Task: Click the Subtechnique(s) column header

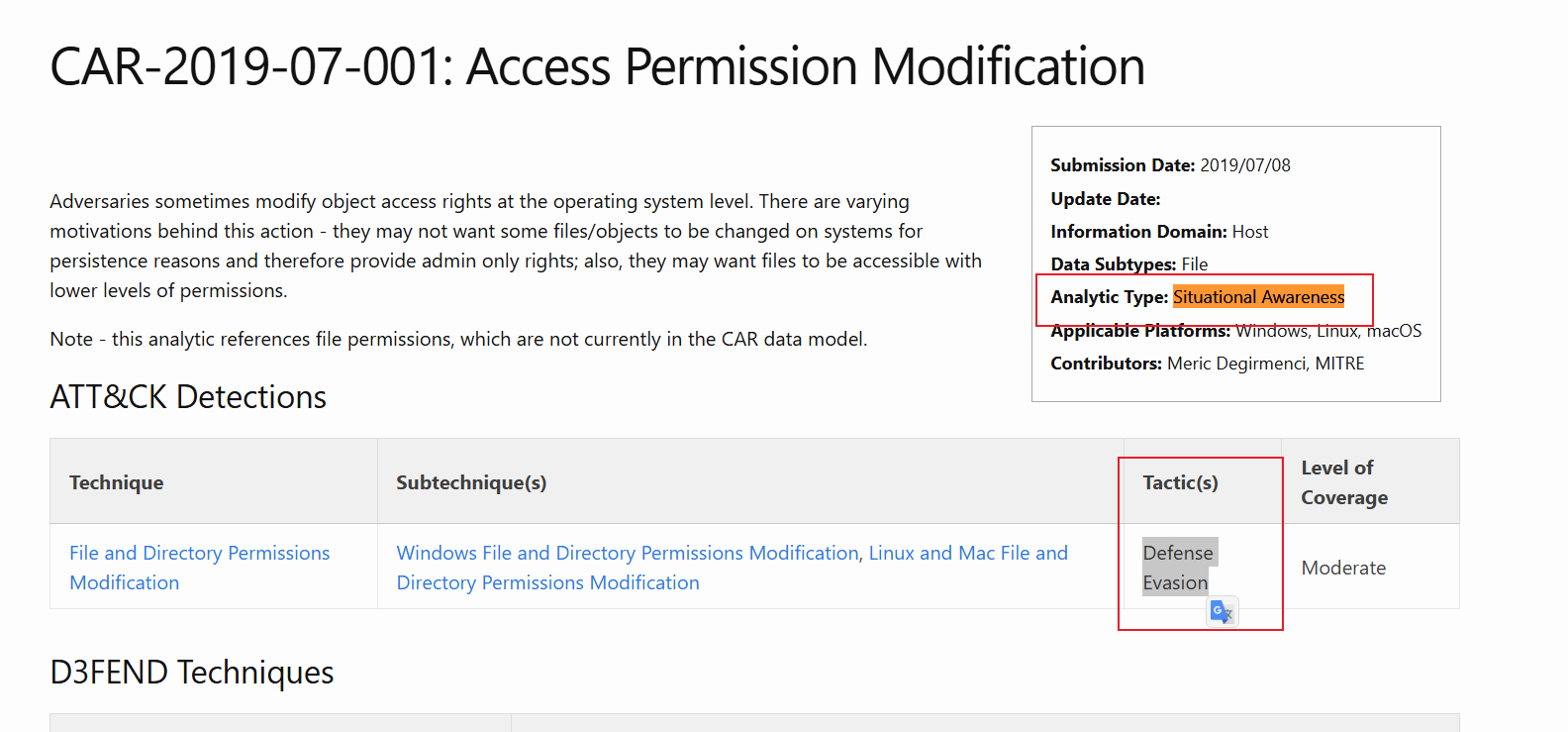Action: point(471,482)
